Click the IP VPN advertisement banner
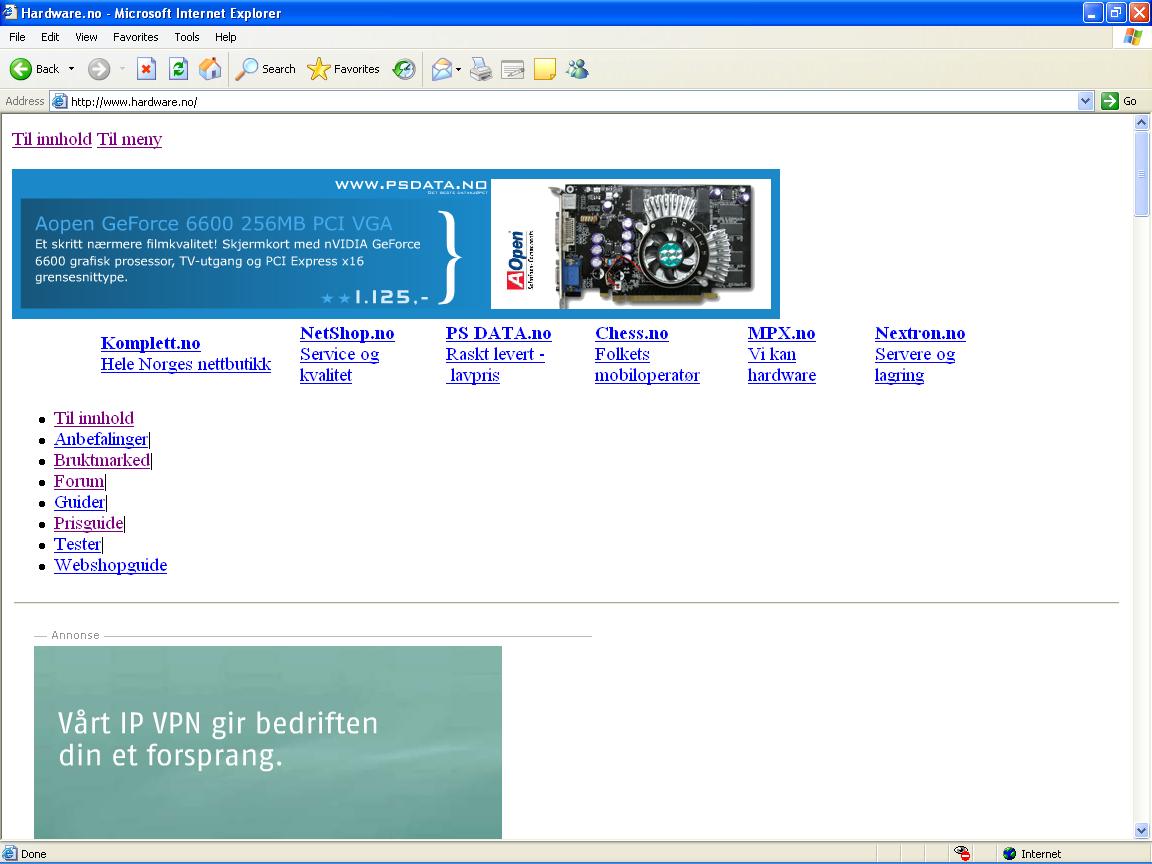This screenshot has width=1152, height=864. coord(267,742)
